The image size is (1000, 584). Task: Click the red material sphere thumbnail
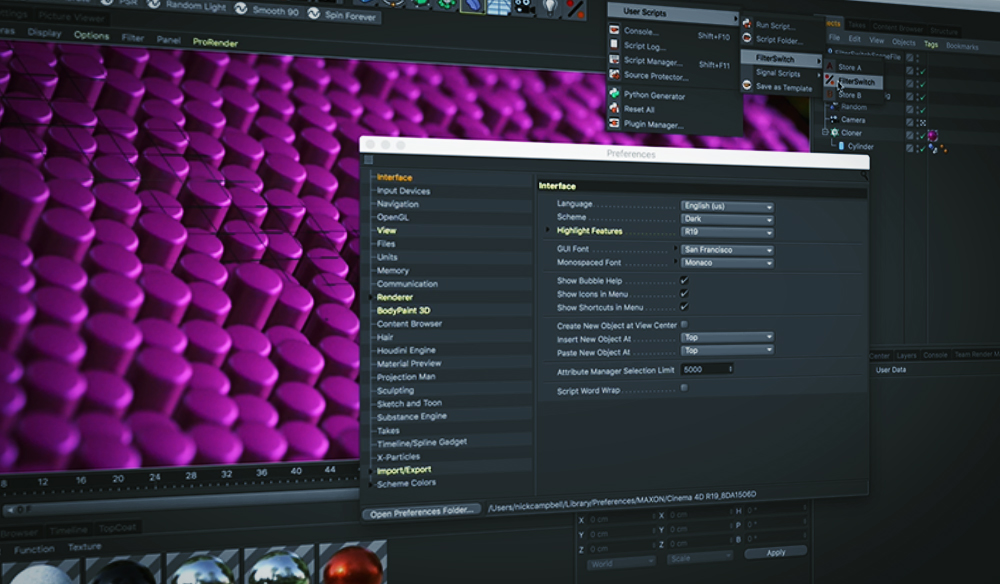coord(354,564)
